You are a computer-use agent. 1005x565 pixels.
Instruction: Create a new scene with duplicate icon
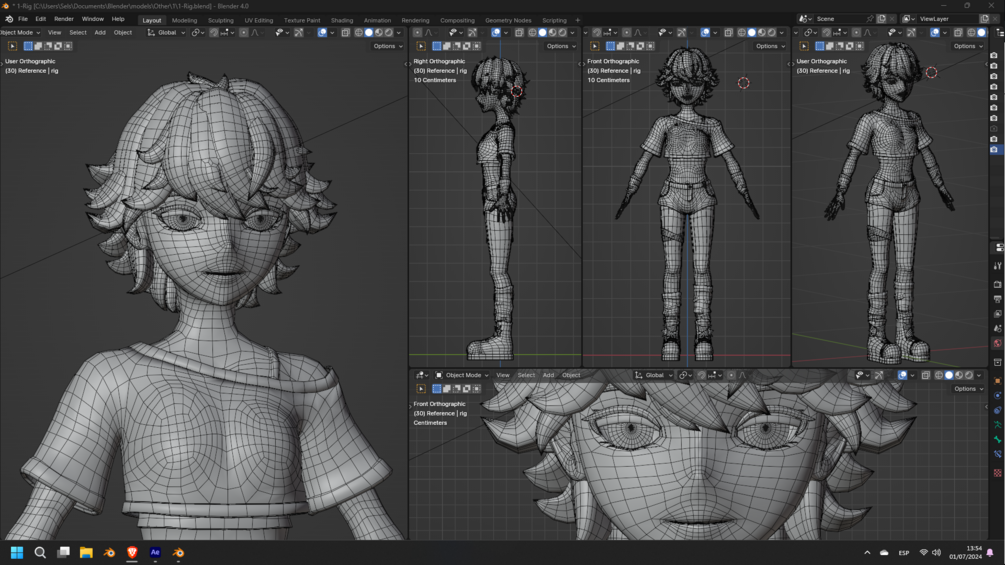pyautogui.click(x=881, y=19)
